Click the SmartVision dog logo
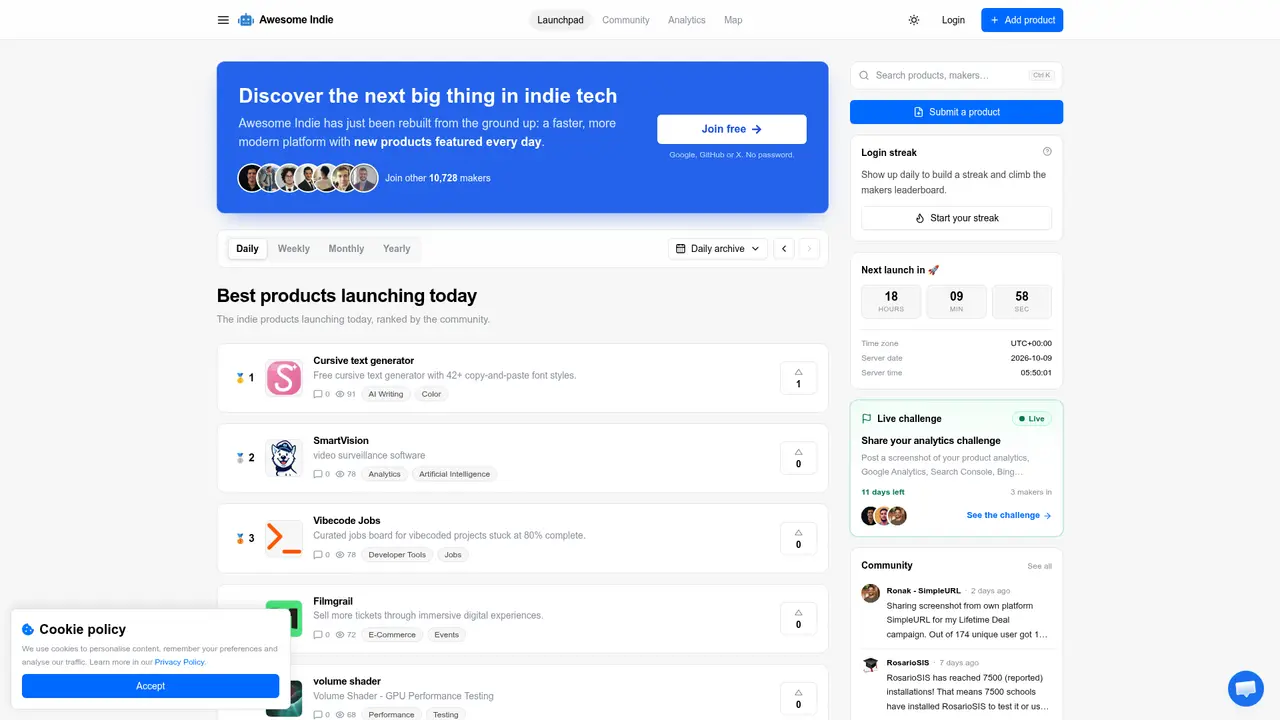This screenshot has height=720, width=1280. [284, 458]
